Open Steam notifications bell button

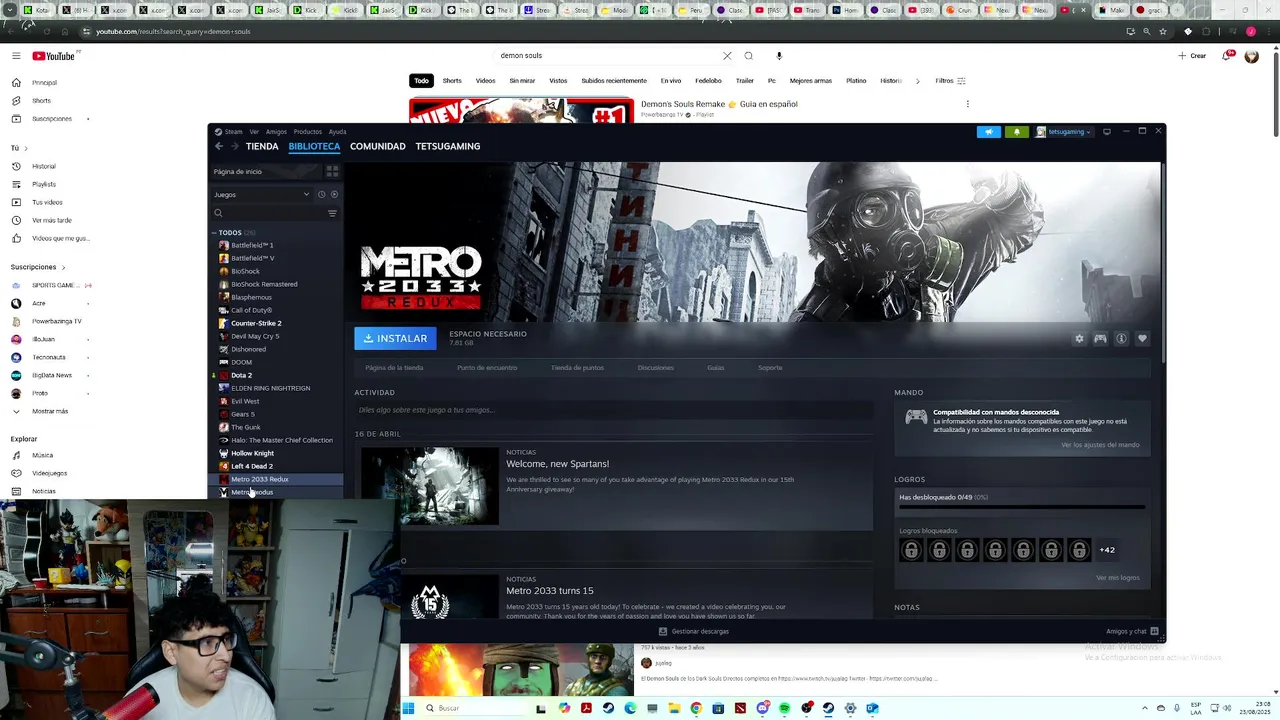1017,132
